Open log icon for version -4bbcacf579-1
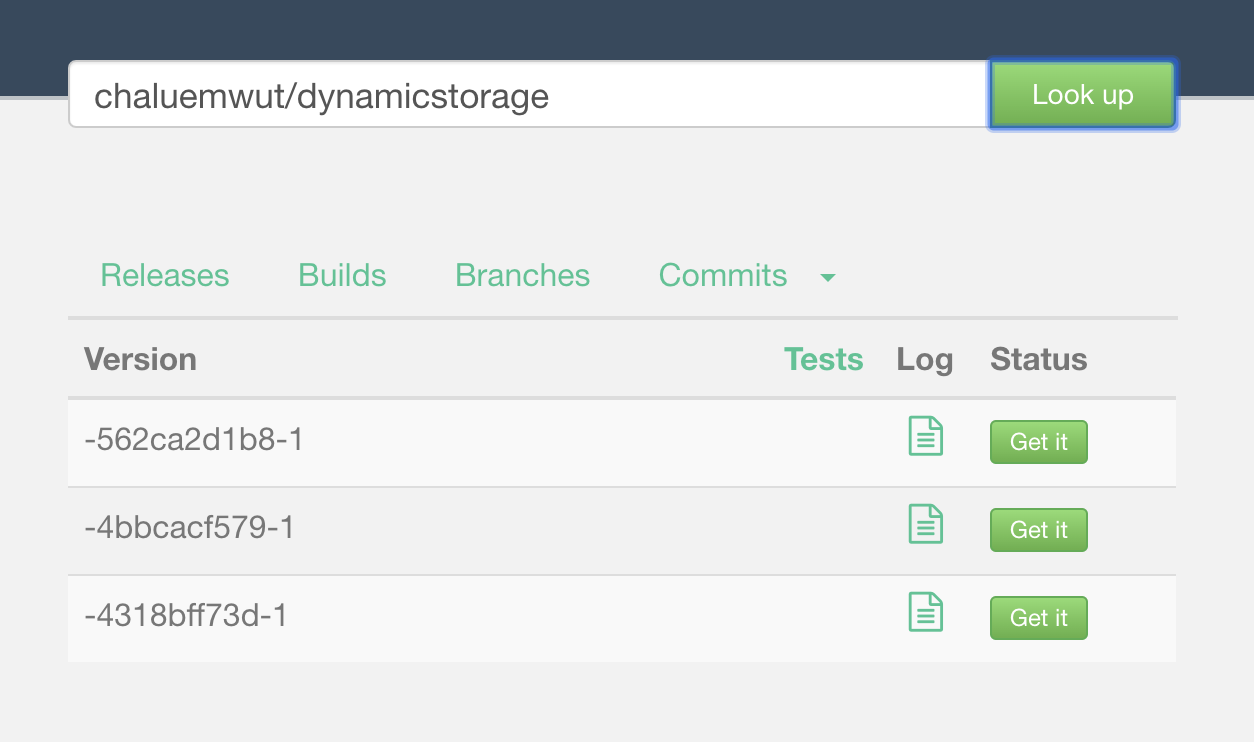 pyautogui.click(x=925, y=524)
